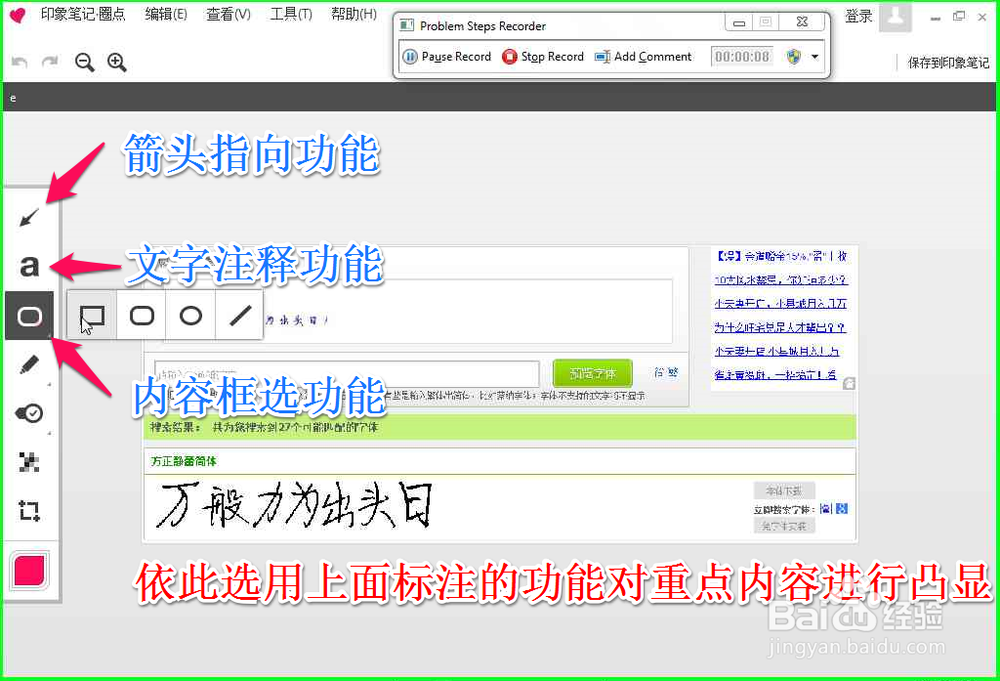Click the Pause Record button
The image size is (1000, 681).
pyautogui.click(x=446, y=56)
